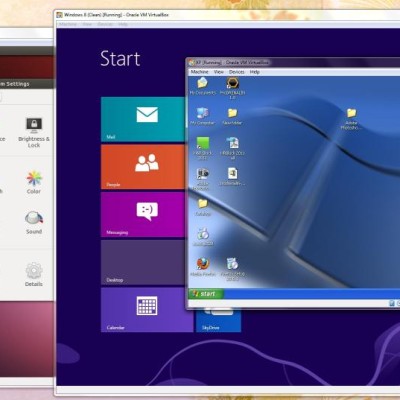The width and height of the screenshot is (400, 400).
Task: Open Color settings in Ubuntu Settings
Action: point(34,183)
